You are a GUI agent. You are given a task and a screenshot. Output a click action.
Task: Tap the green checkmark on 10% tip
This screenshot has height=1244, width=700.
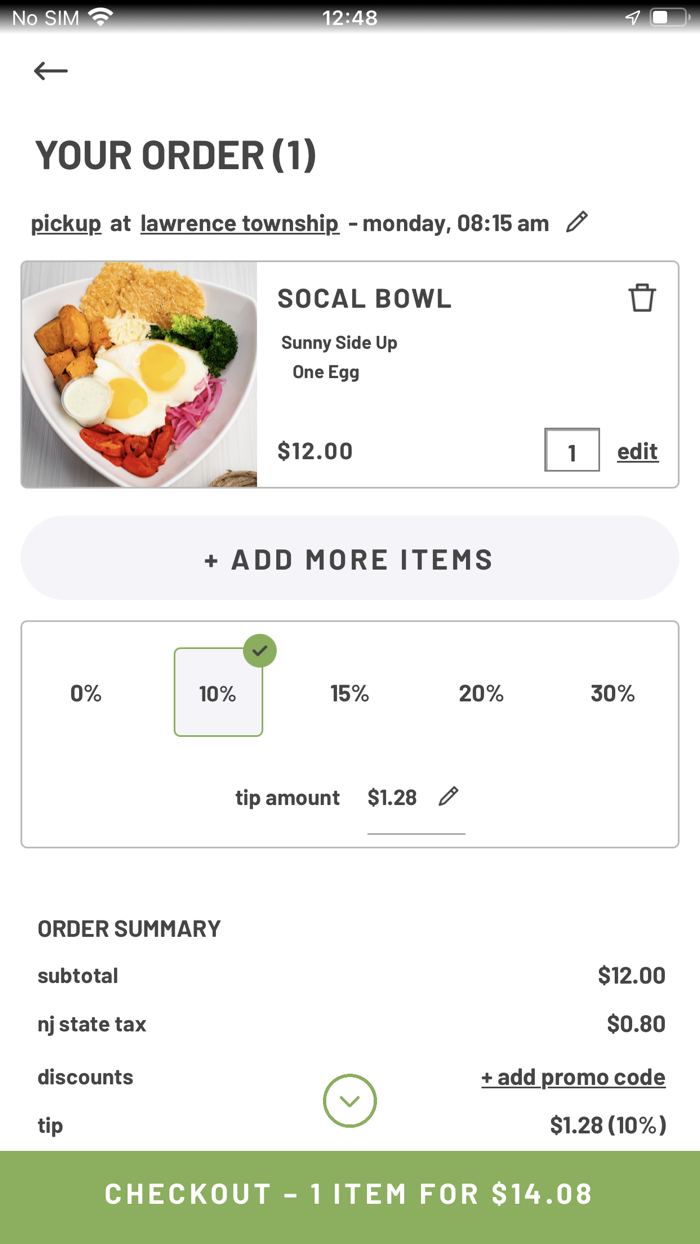click(x=259, y=651)
